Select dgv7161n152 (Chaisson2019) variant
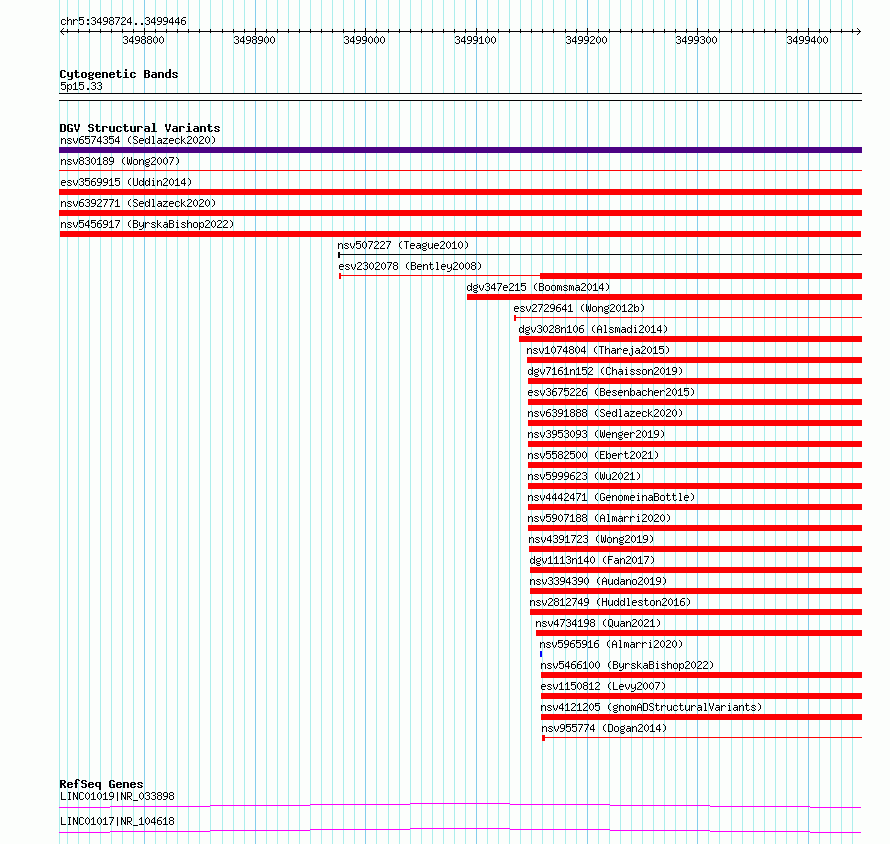The width and height of the screenshot is (890, 844). pos(605,371)
